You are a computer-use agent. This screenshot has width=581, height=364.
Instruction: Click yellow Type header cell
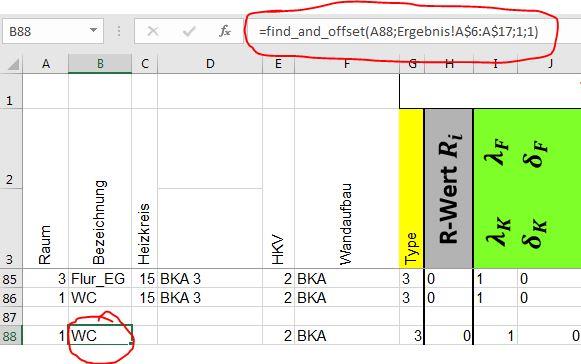[x=411, y=189]
